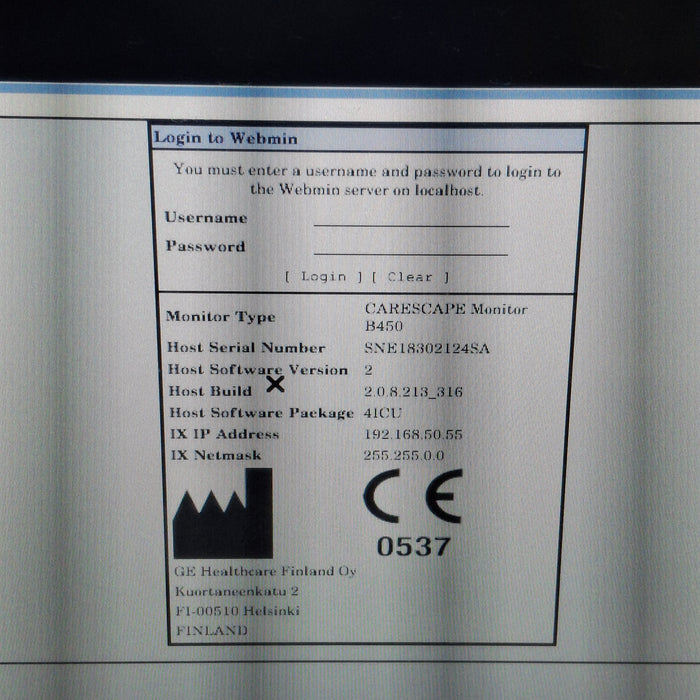
Task: Click the Host Software Package label
Action: [260, 413]
